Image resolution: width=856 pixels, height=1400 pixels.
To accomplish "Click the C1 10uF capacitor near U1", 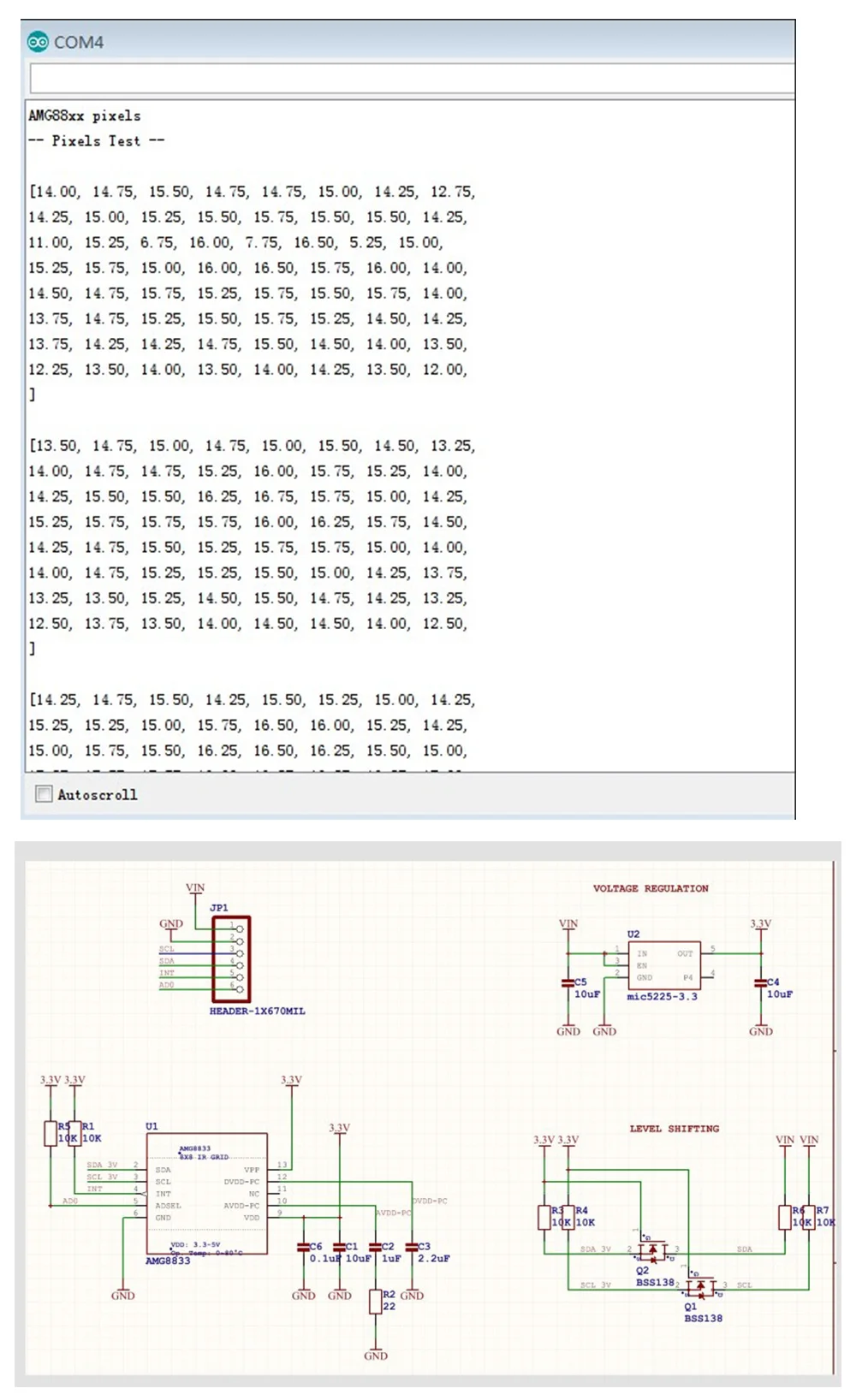I will coord(339,1248).
